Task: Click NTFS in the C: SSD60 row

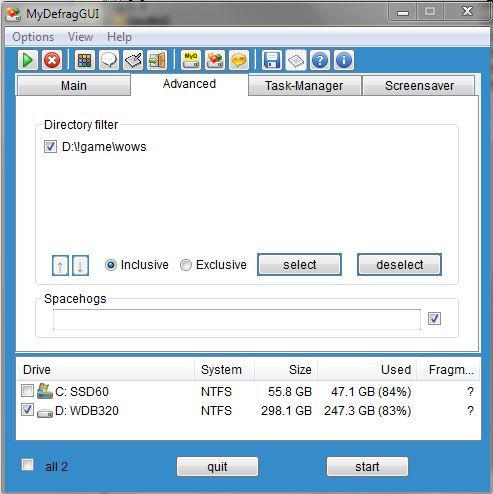Action: (x=216, y=392)
